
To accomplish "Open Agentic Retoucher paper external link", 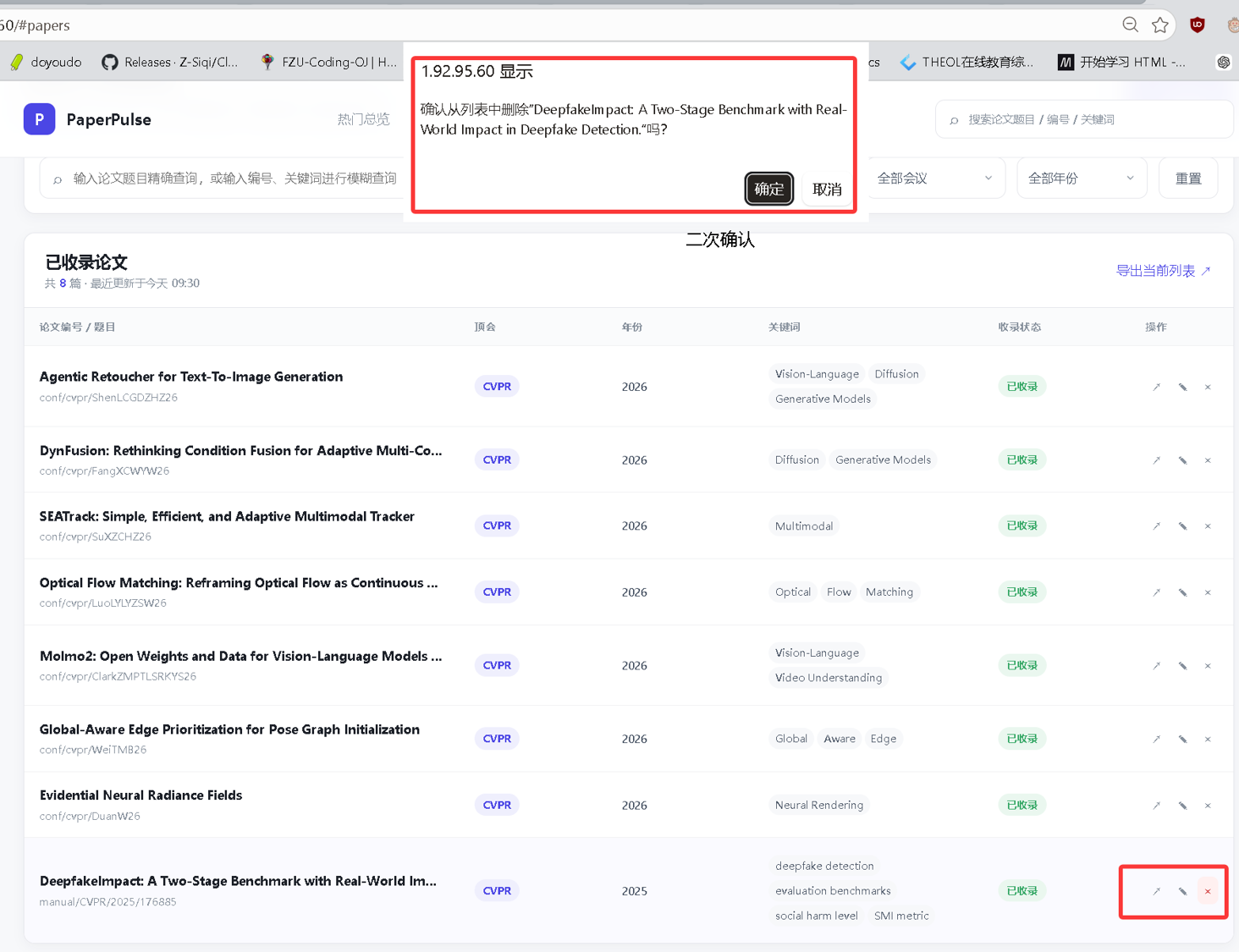I will point(1156,387).
